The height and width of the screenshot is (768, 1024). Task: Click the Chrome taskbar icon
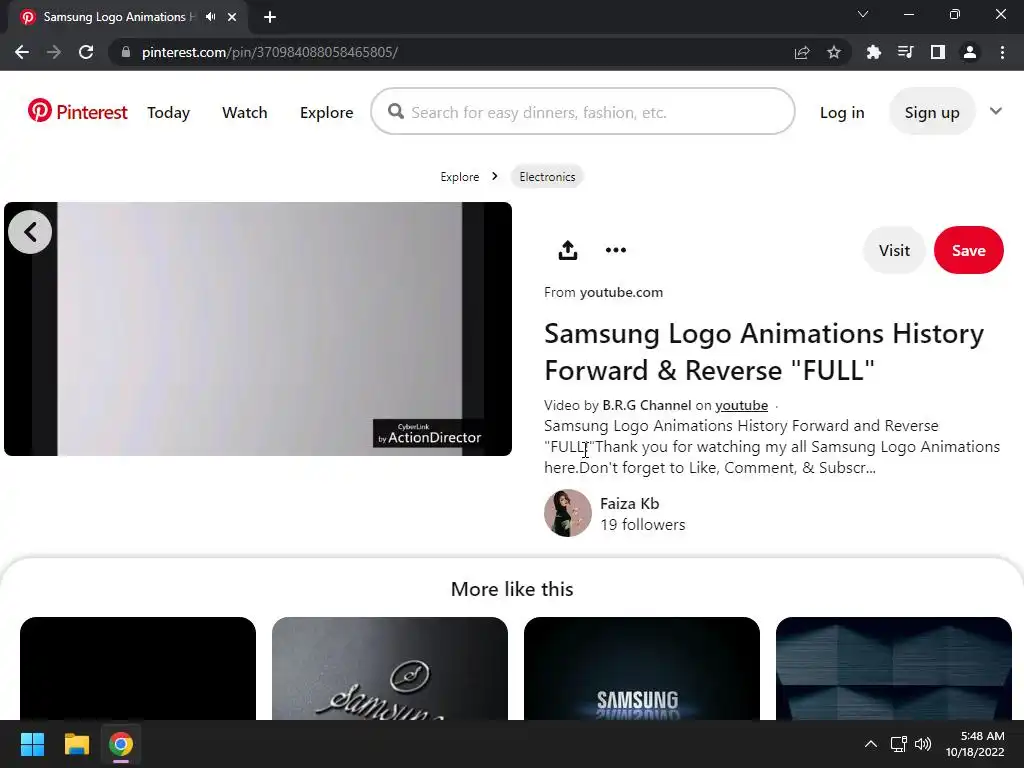(121, 744)
